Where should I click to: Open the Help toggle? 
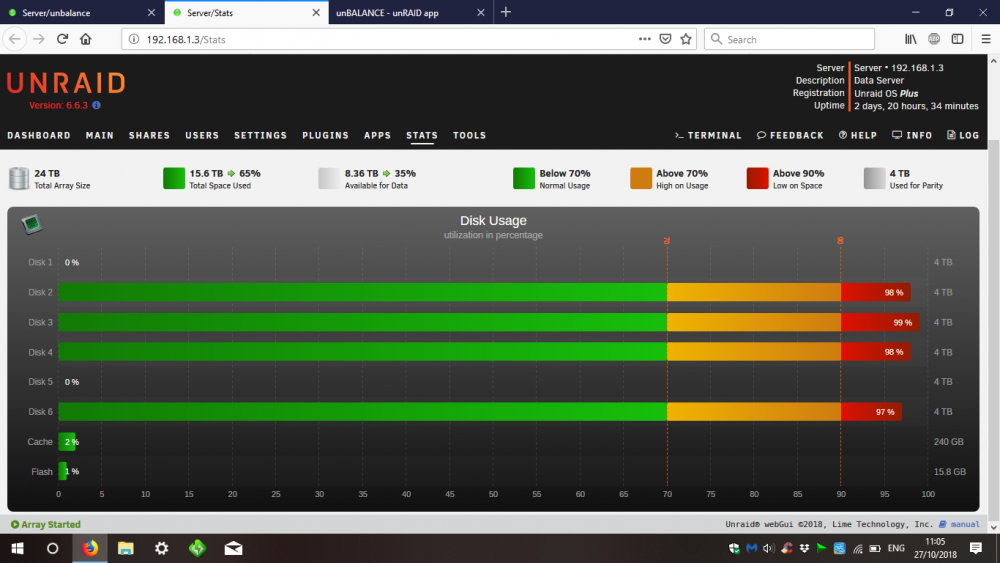[858, 135]
